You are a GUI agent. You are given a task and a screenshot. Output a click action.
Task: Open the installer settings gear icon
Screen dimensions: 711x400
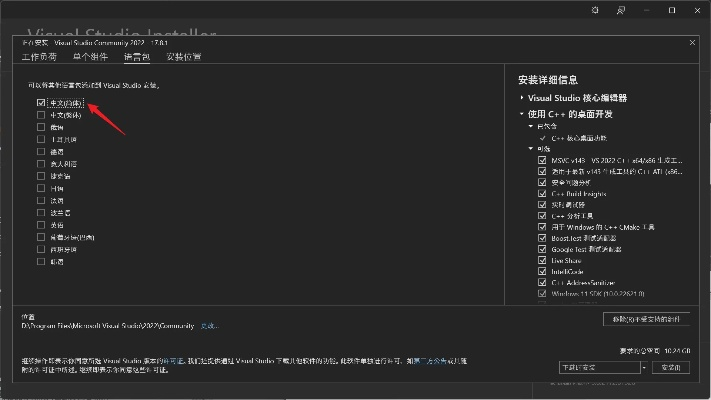(595, 10)
